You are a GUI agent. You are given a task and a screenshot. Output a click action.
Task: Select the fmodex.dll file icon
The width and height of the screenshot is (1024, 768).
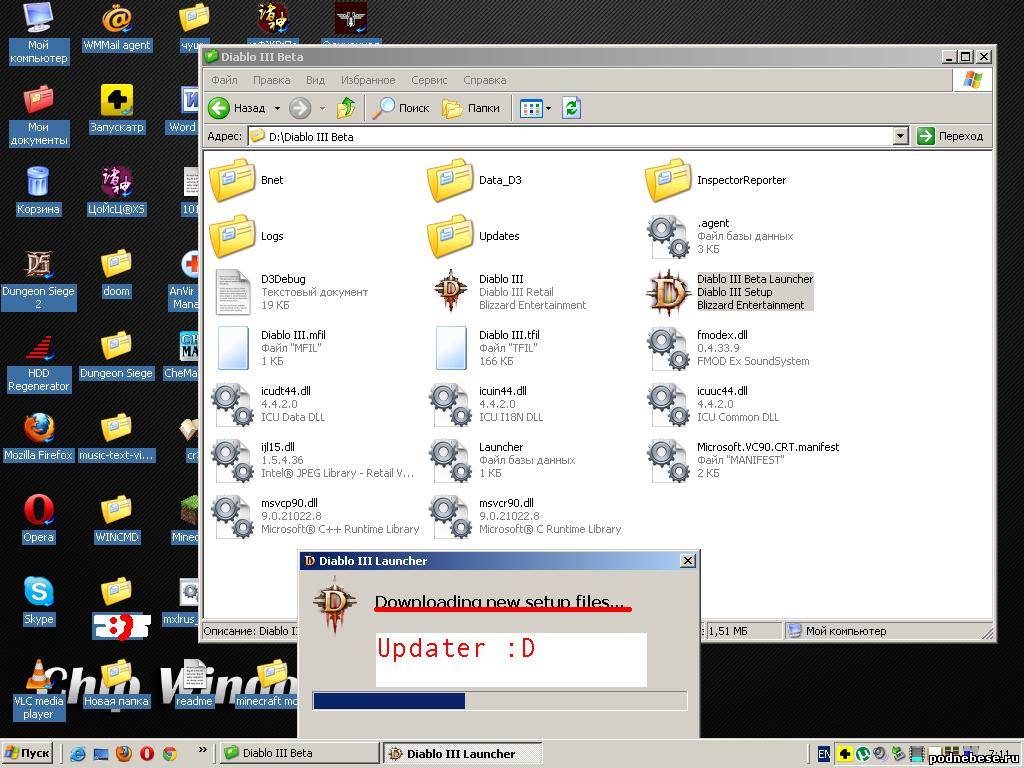(669, 349)
